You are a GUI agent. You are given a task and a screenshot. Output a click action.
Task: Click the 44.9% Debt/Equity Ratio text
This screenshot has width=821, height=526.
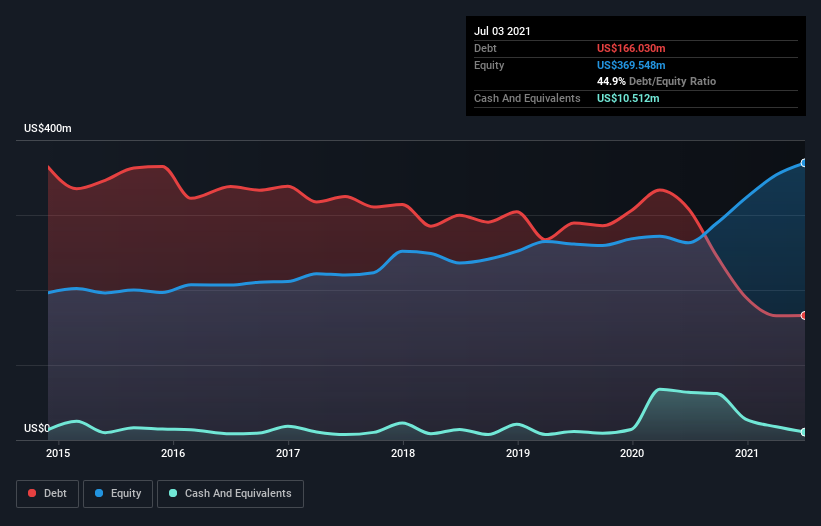tap(657, 81)
